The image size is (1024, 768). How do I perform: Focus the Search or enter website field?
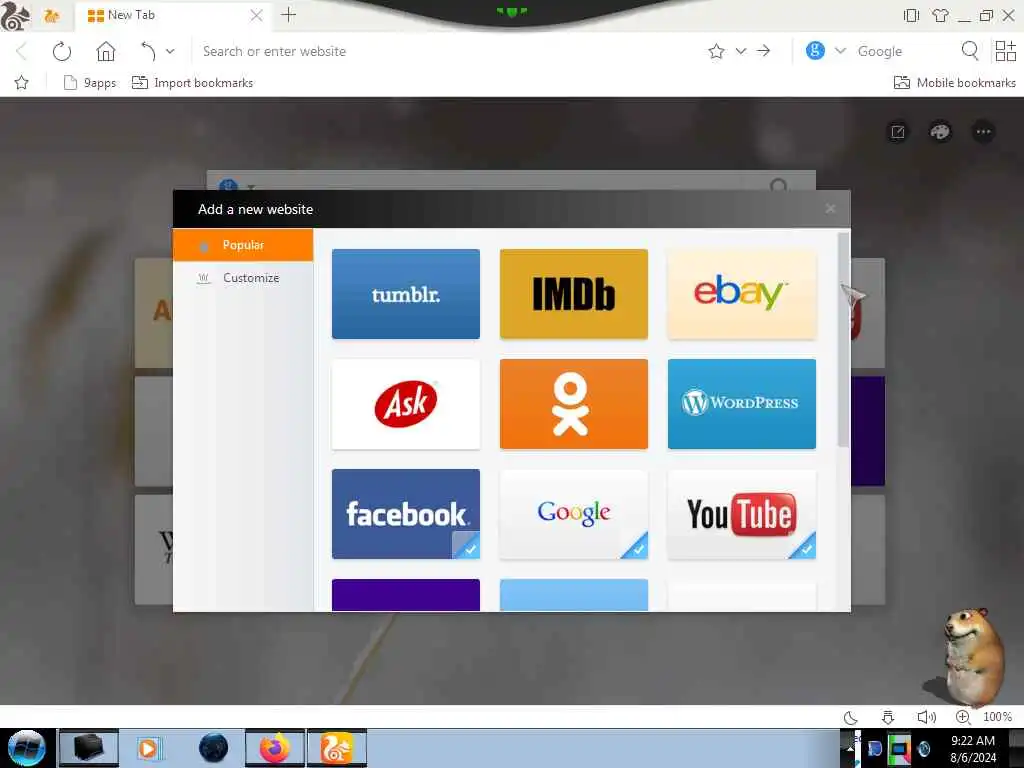click(451, 51)
